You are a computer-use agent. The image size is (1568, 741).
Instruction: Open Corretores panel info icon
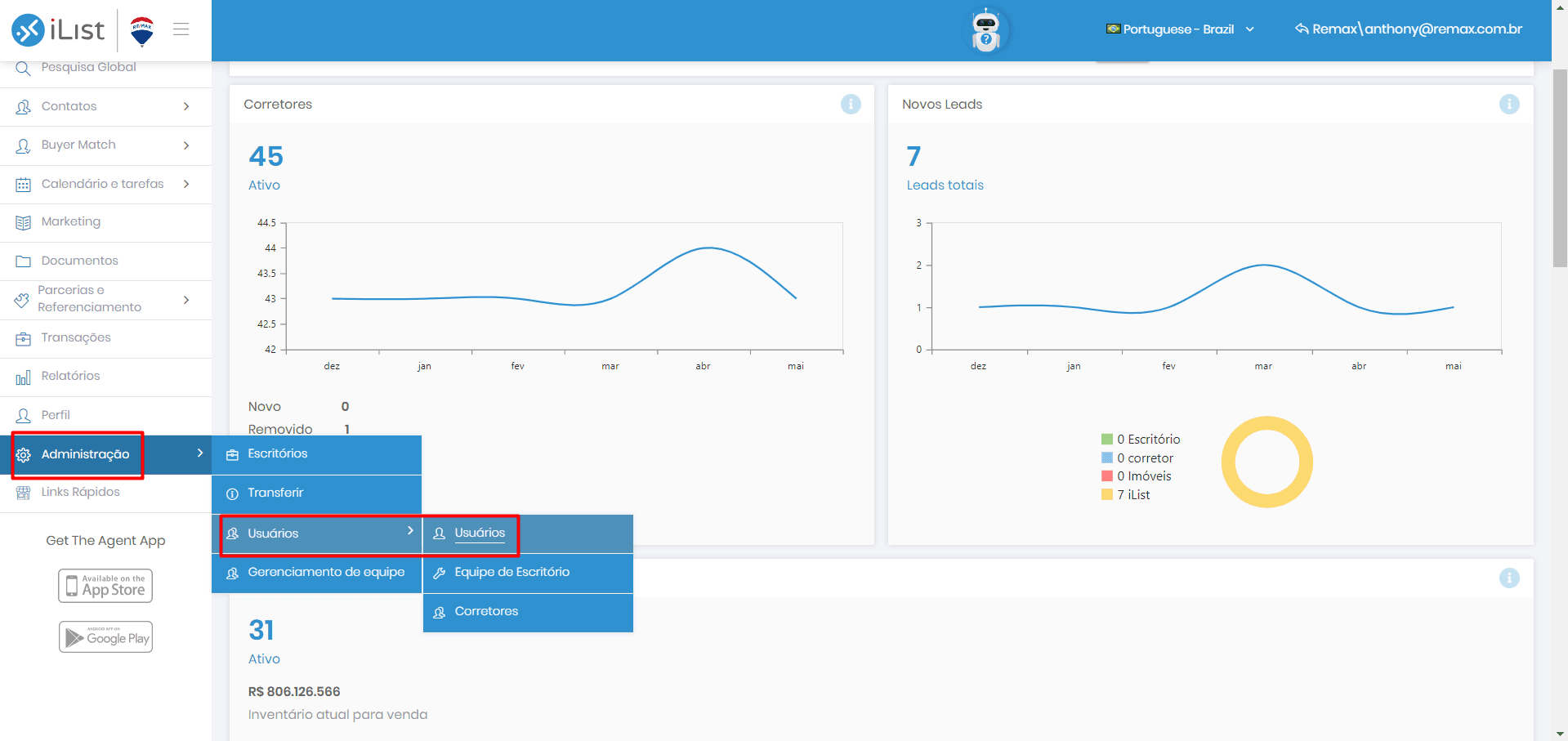(851, 105)
